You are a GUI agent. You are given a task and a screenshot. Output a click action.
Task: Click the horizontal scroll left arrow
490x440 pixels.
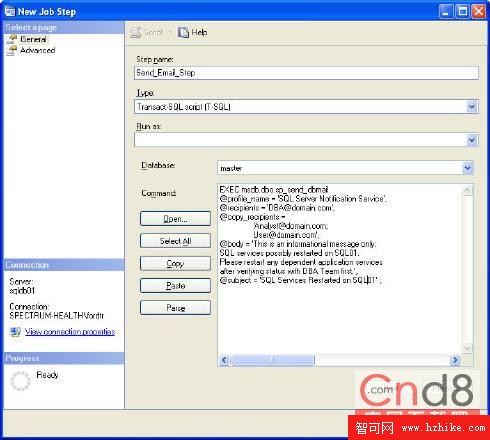[x=224, y=360]
